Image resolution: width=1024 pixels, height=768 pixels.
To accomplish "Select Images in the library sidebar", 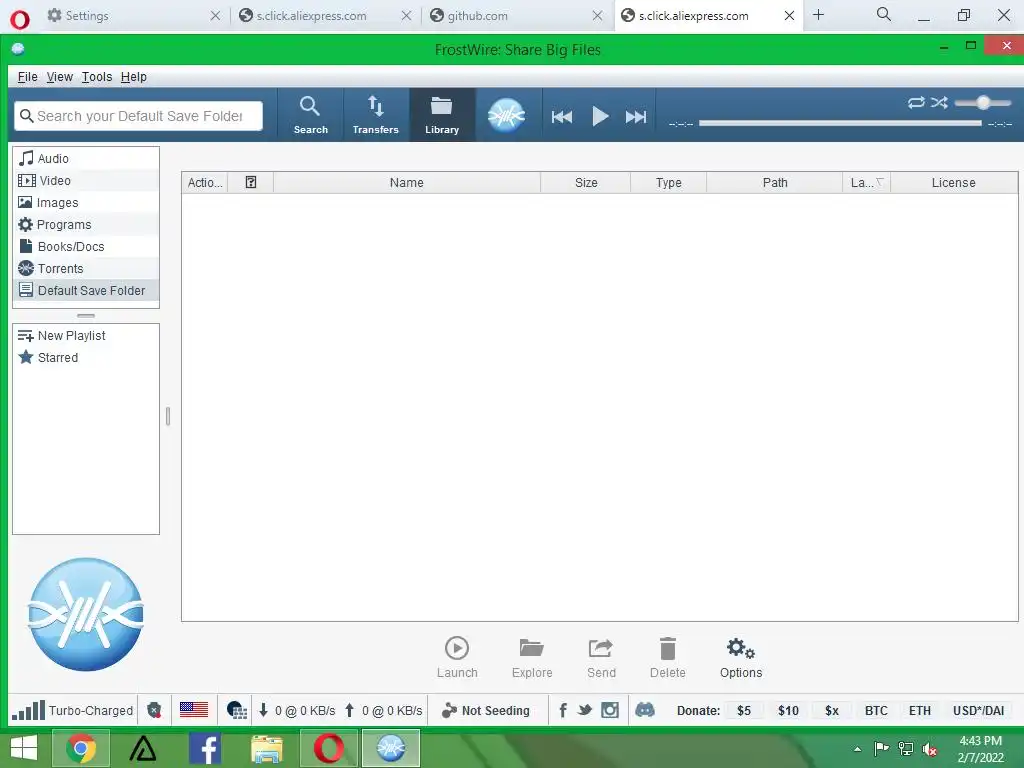I will [86, 202].
